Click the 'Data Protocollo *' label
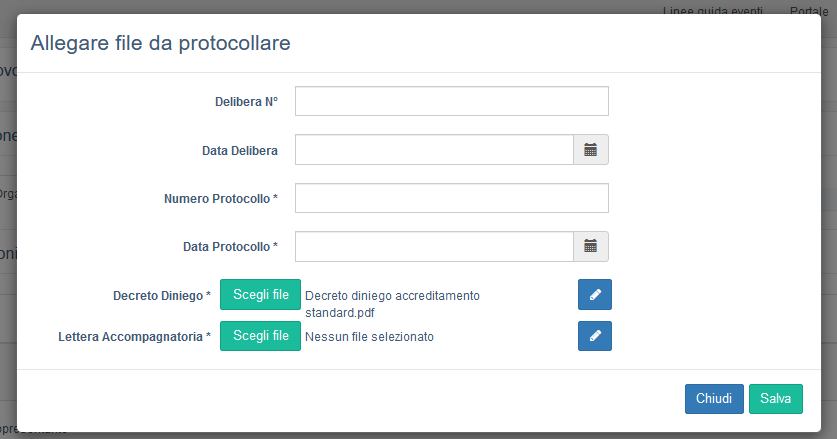 [231, 246]
